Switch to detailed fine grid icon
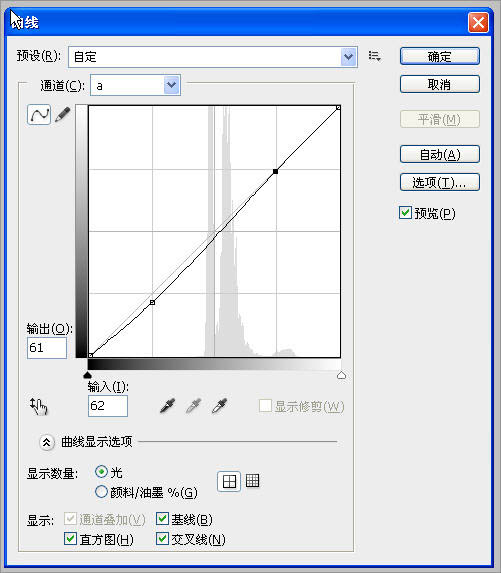501x573 pixels. (253, 481)
